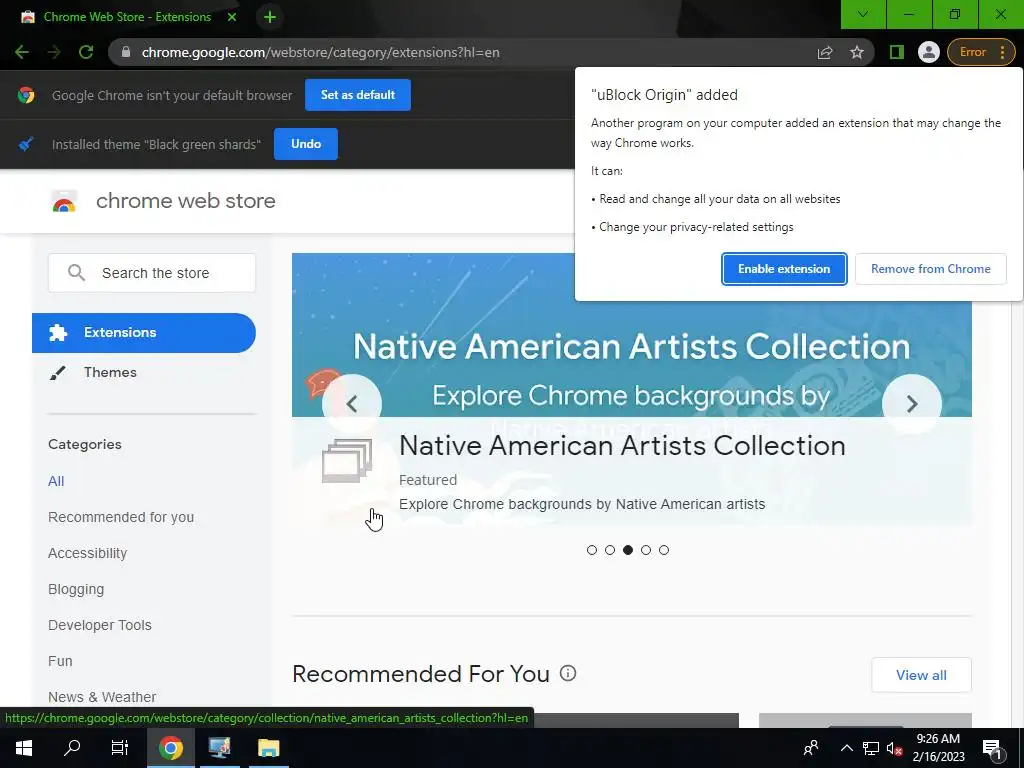
Task: Open File Explorer from taskbar
Action: click(x=268, y=748)
